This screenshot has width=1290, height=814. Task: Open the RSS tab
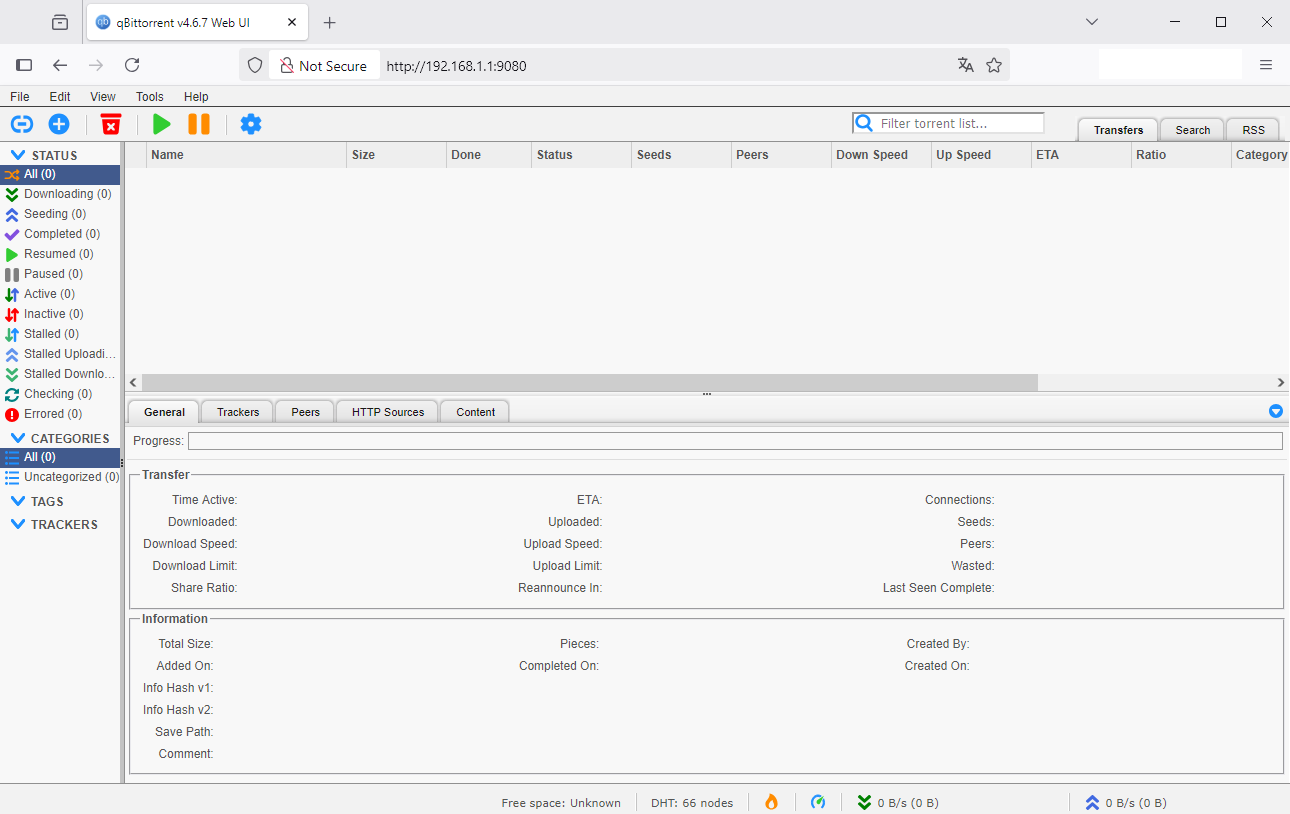click(1253, 130)
